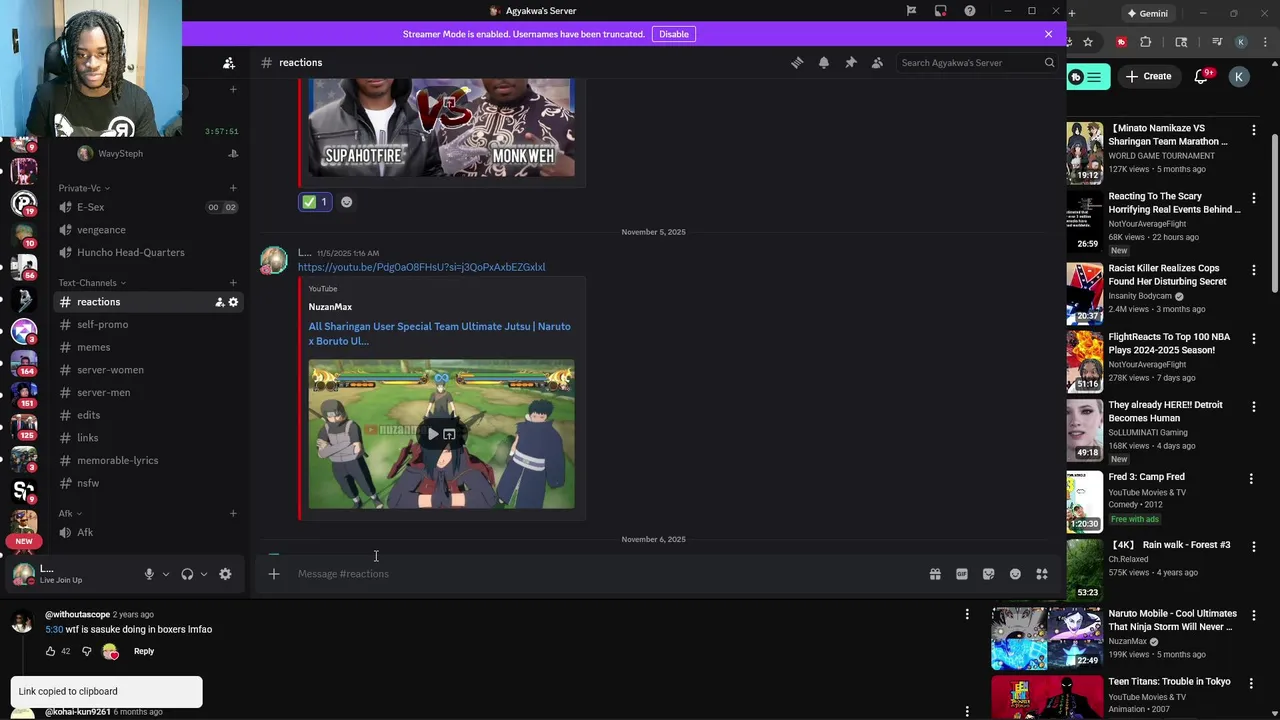Click the checkmark reaction with count 1
Image resolution: width=1280 pixels, height=720 pixels.
click(315, 202)
